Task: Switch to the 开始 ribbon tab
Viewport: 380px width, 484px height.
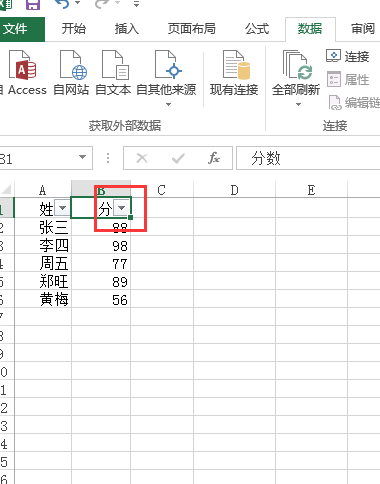Action: pyautogui.click(x=74, y=29)
